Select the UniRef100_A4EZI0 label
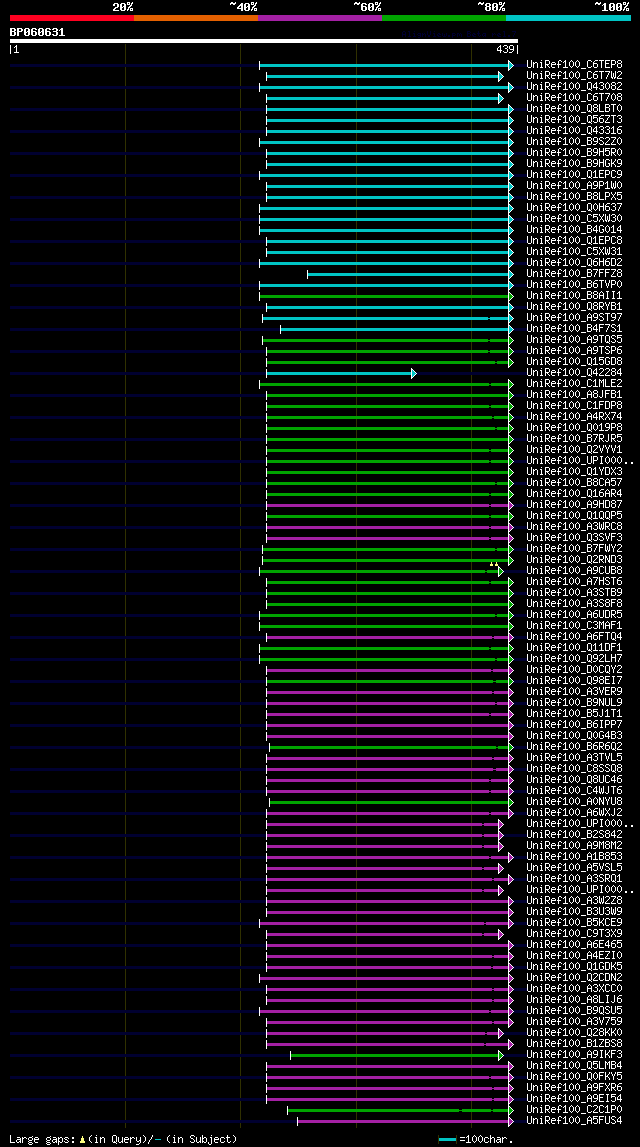Screen dimensions: 640x1147 [574, 956]
